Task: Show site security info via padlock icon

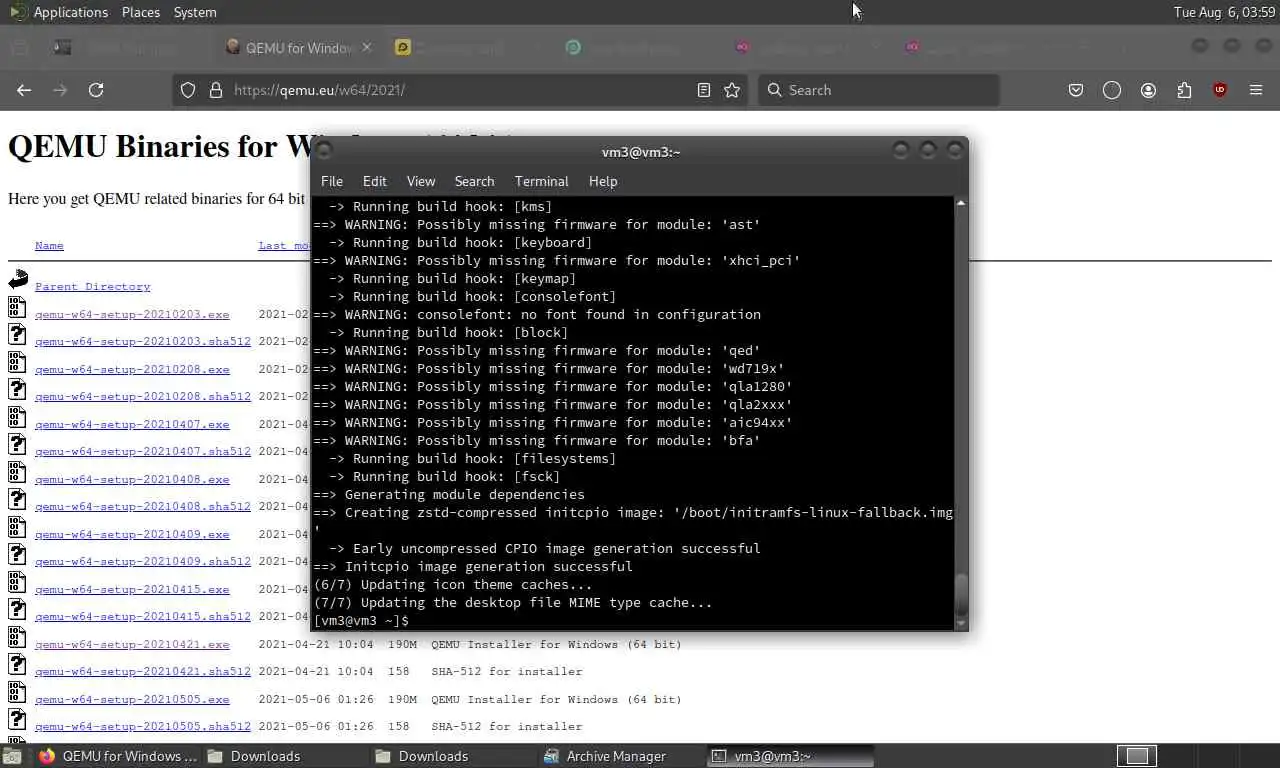Action: tap(215, 90)
